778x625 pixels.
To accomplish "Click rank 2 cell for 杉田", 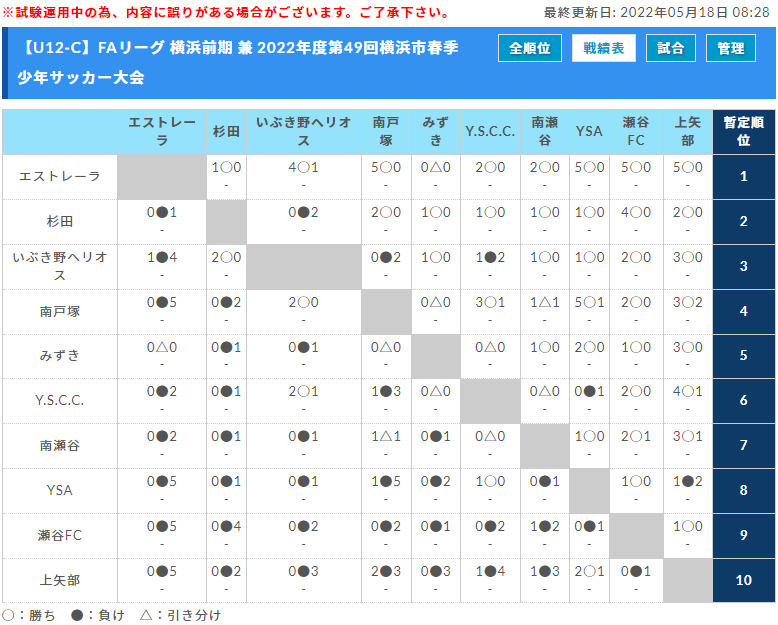I will coord(744,221).
